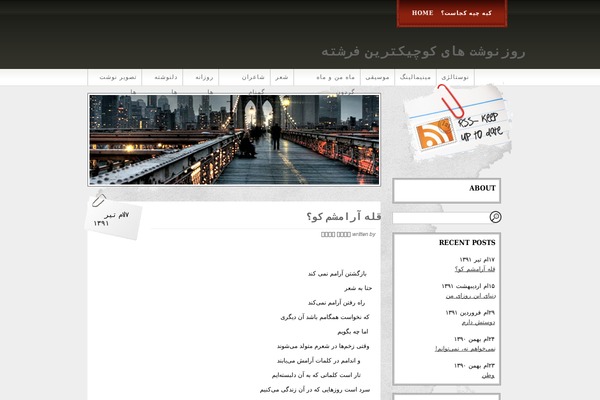Open the HOME page link
Image resolution: width=600 pixels, height=400 pixels.
(x=422, y=13)
